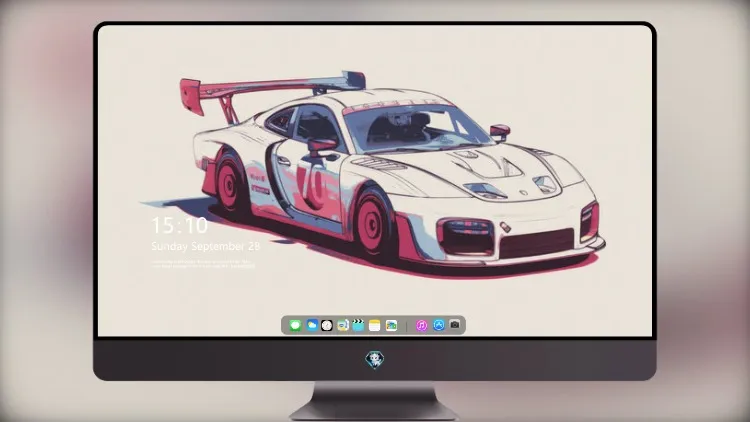750x422 pixels.
Task: Click the 15:10 clock widget
Action: (x=180, y=225)
